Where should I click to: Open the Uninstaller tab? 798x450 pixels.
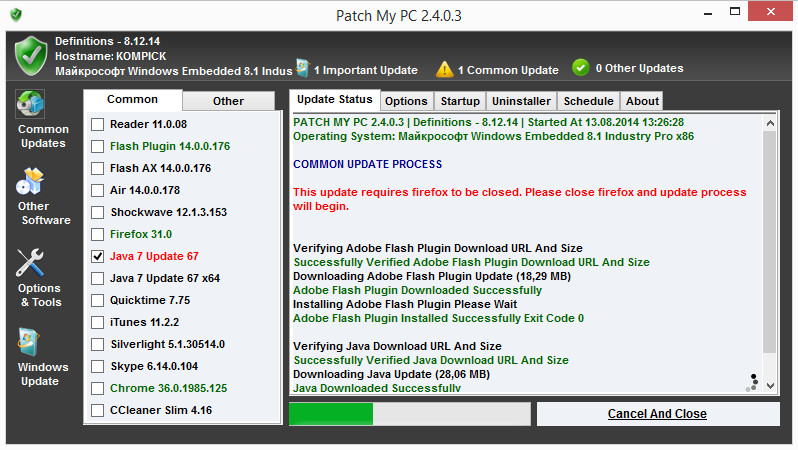(521, 101)
